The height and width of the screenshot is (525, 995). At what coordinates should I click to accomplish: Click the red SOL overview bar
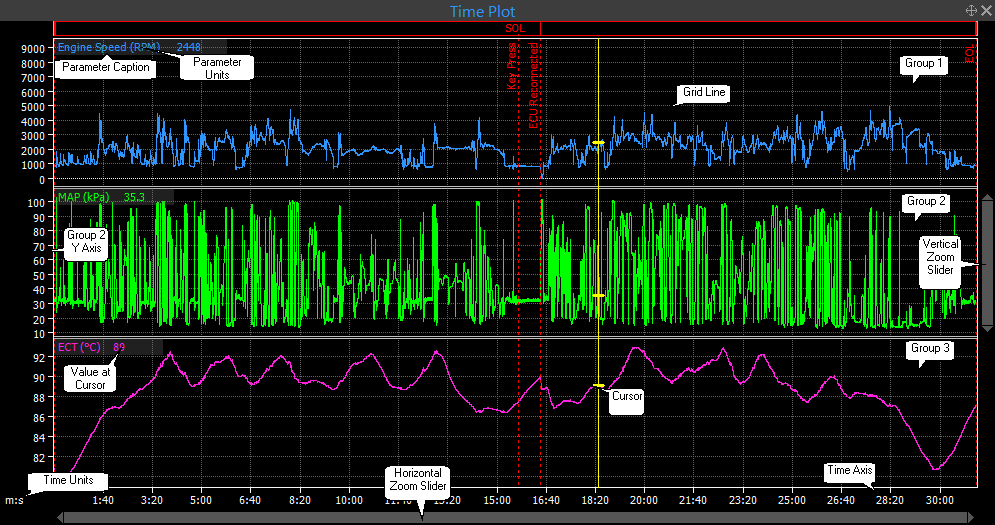point(515,29)
